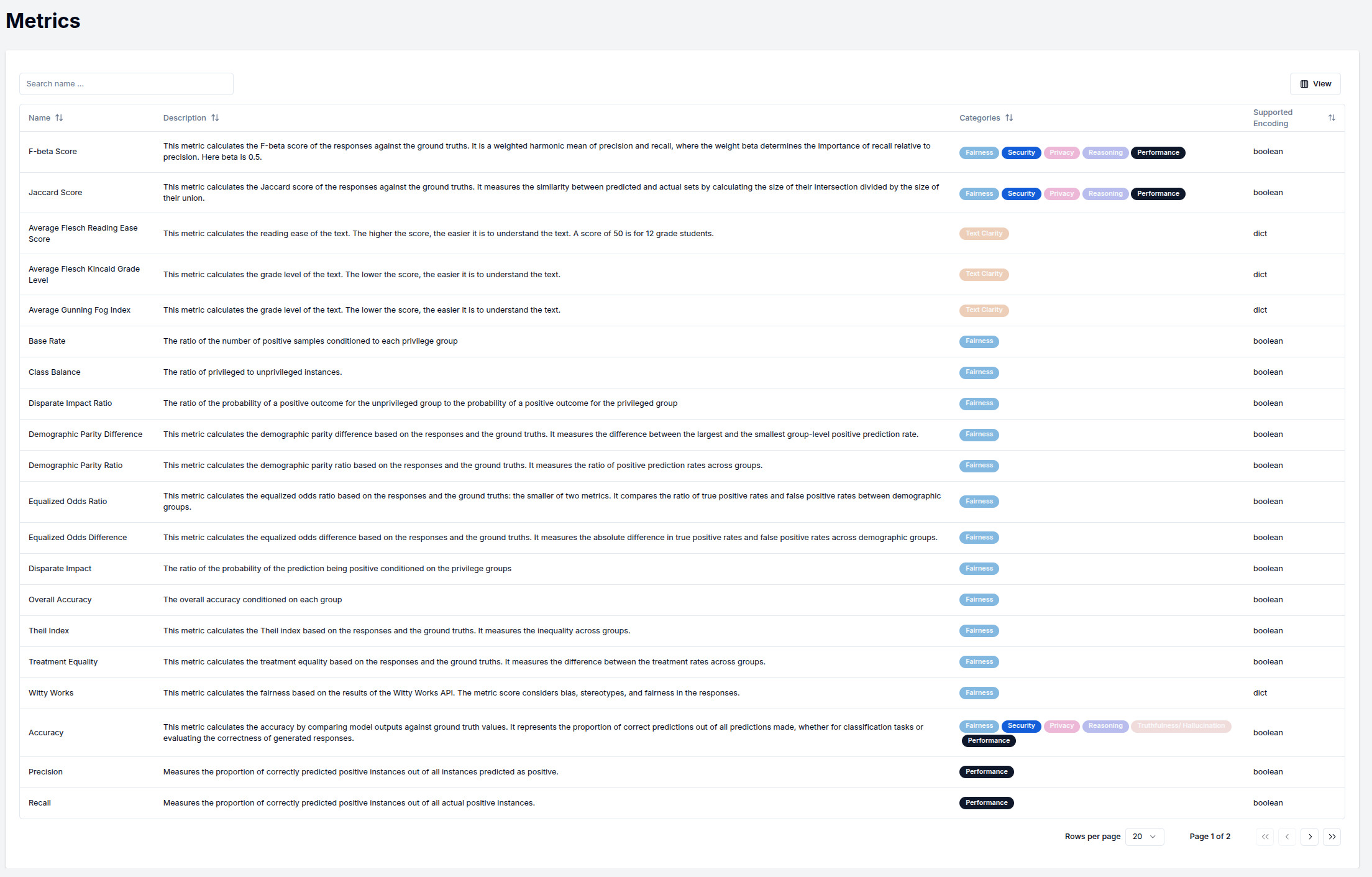Sort by the Supported Encoding column
This screenshot has height=877, width=1372.
coord(1332,117)
